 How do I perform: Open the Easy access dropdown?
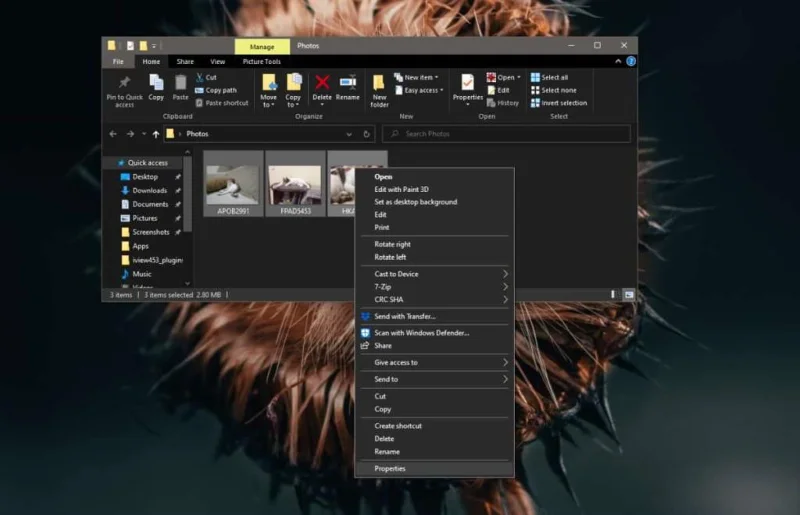point(419,90)
